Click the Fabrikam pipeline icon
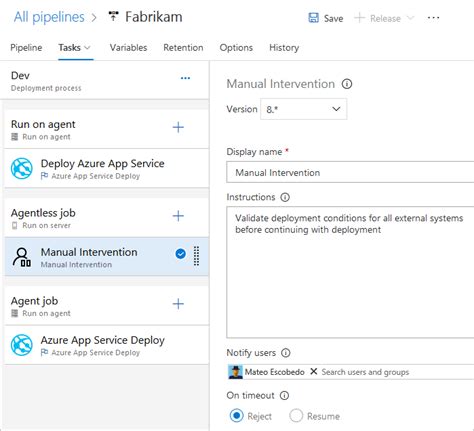 [x=114, y=16]
